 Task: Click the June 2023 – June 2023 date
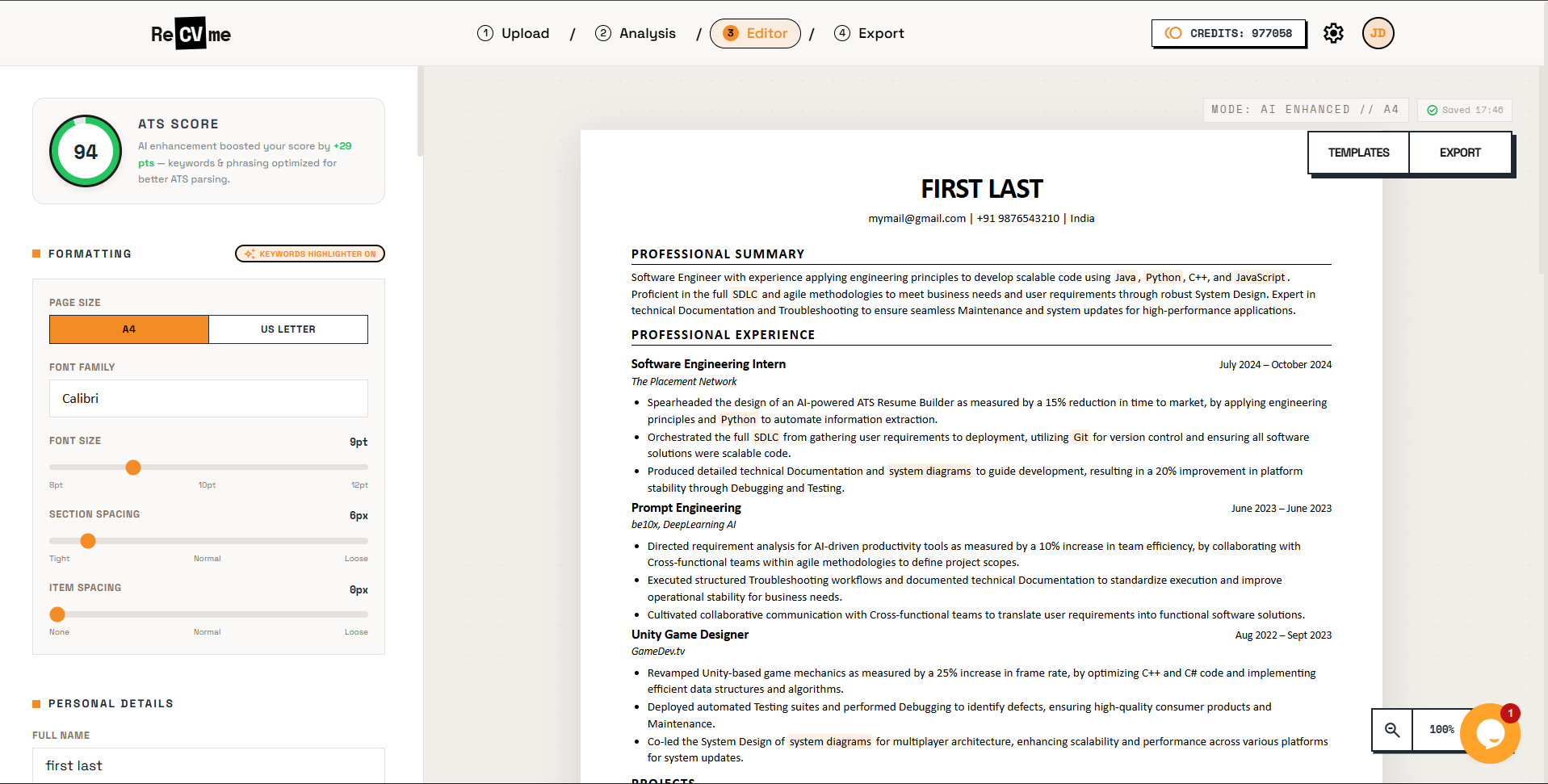[1282, 509]
